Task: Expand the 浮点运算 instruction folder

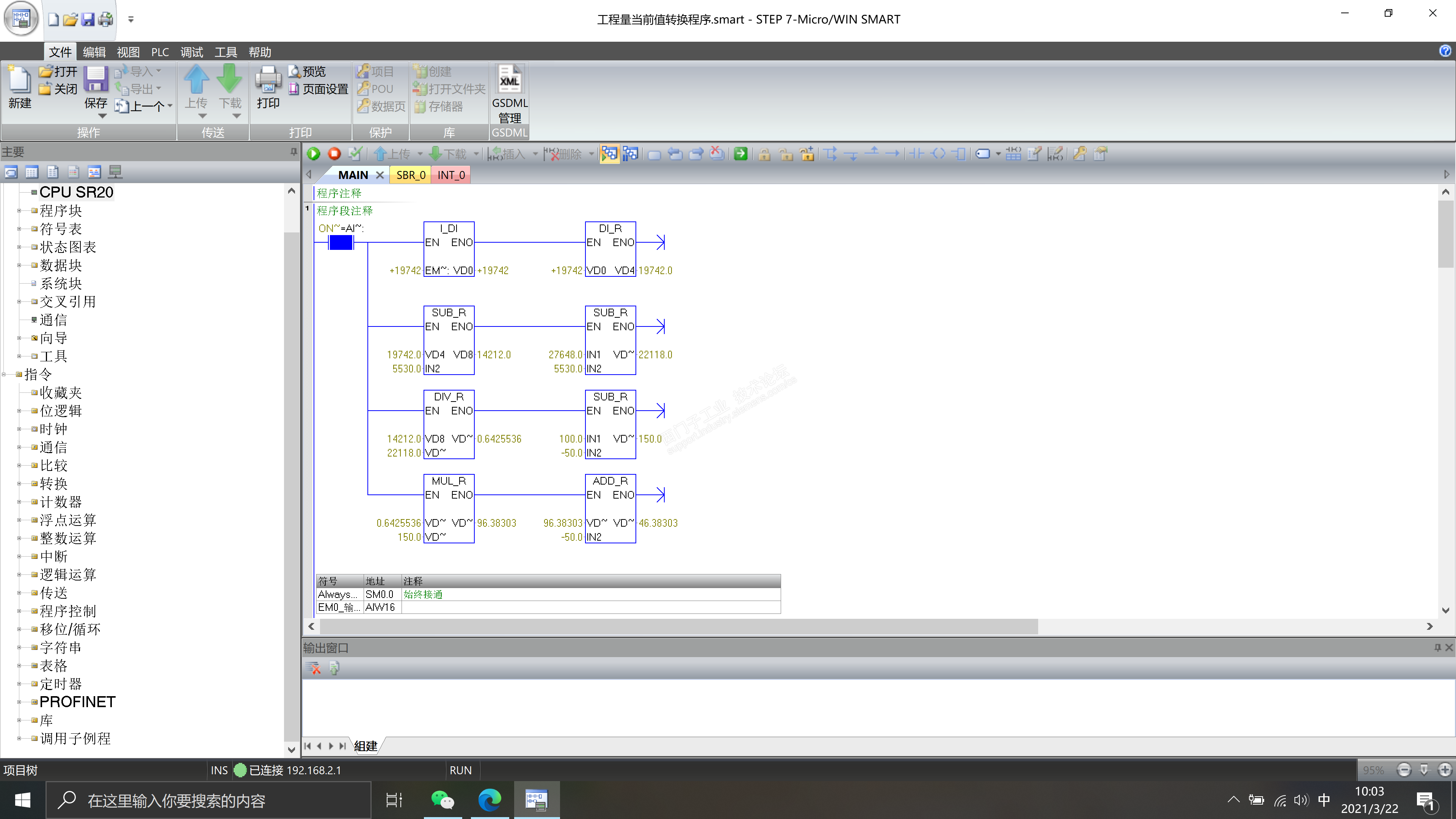Action: 19,520
